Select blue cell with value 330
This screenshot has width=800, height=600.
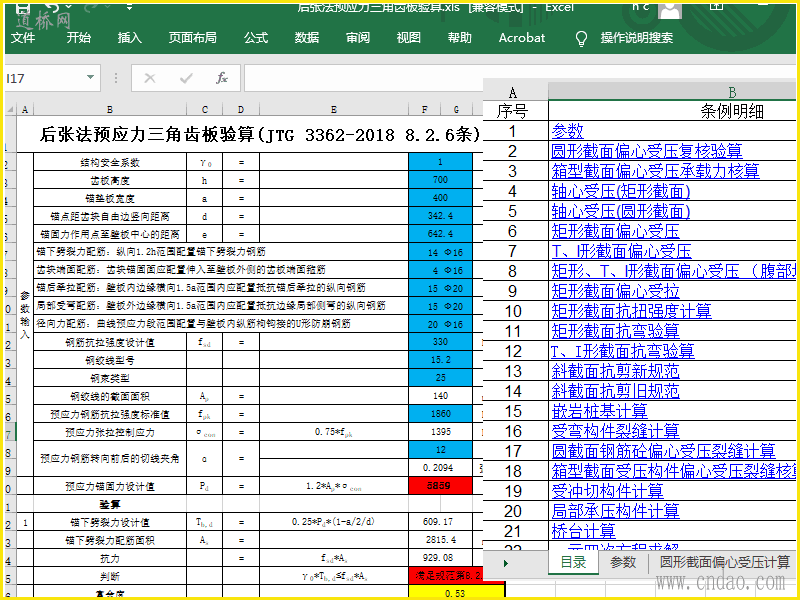(440, 342)
